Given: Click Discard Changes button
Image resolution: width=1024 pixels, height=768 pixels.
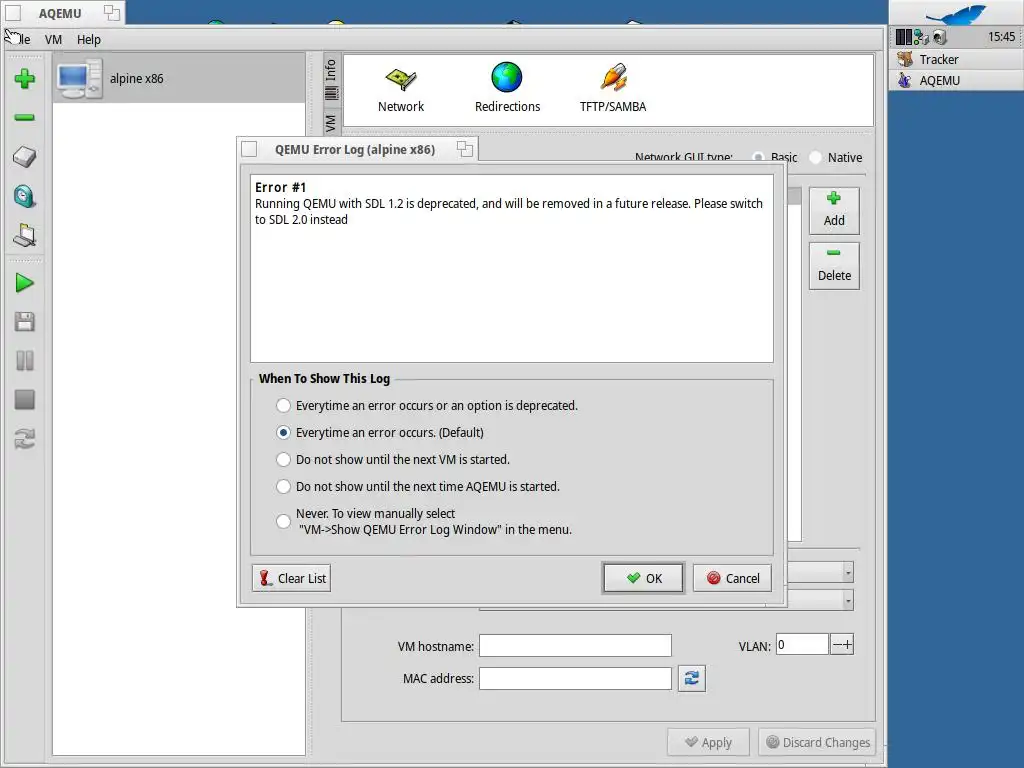Looking at the screenshot, I should pos(818,743).
